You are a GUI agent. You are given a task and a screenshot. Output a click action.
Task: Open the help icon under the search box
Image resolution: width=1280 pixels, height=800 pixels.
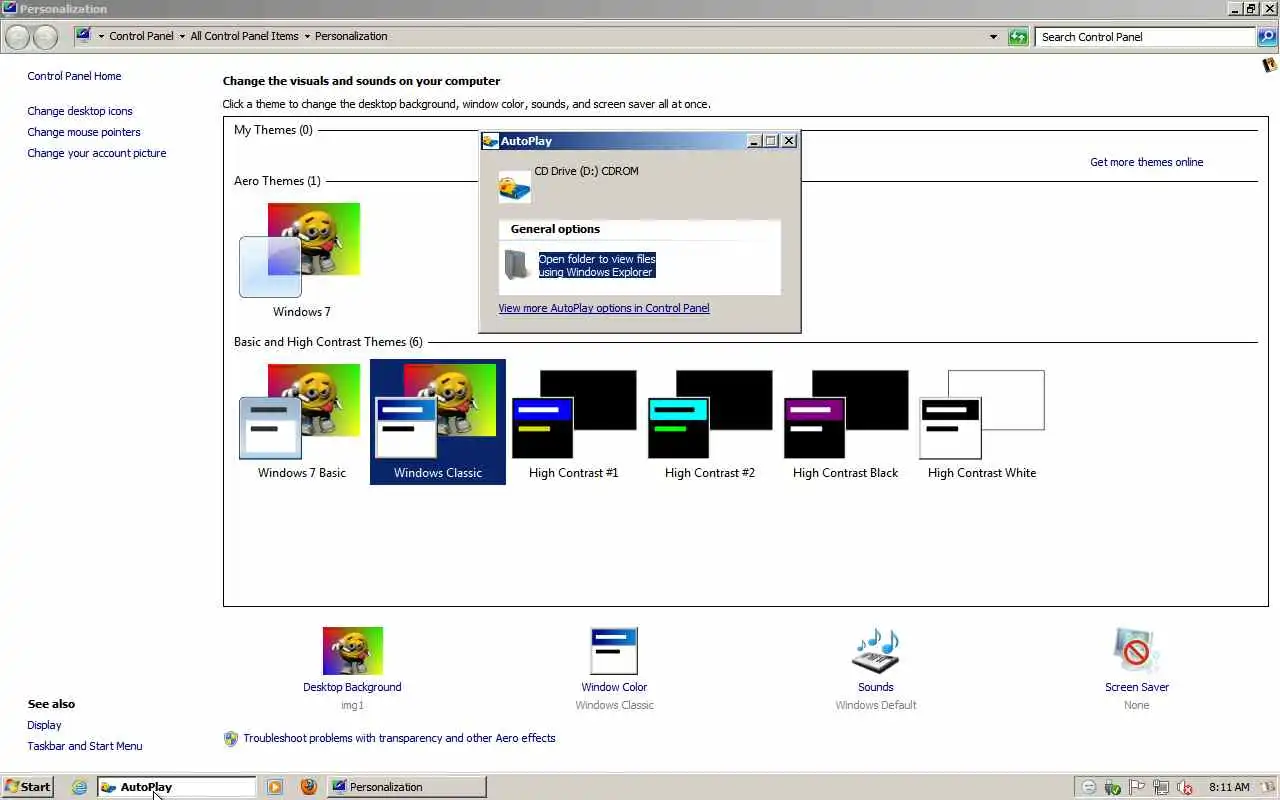point(1270,65)
